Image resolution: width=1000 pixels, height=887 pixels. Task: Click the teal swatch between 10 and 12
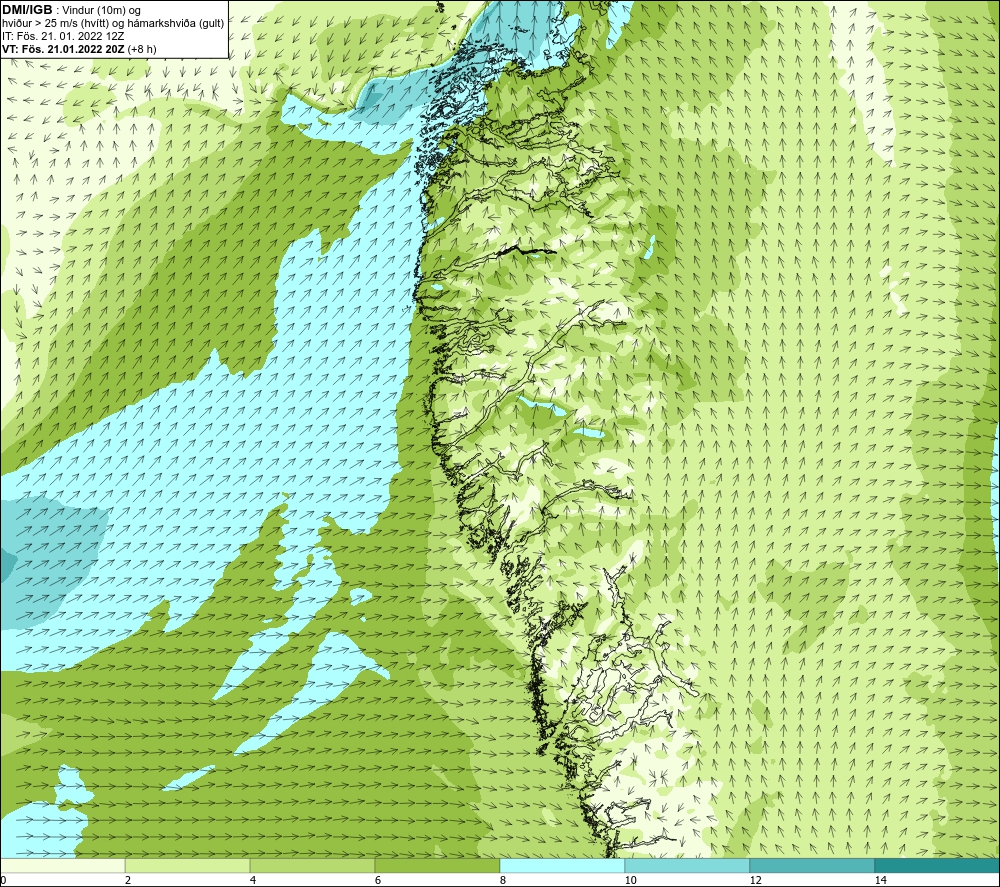click(688, 865)
